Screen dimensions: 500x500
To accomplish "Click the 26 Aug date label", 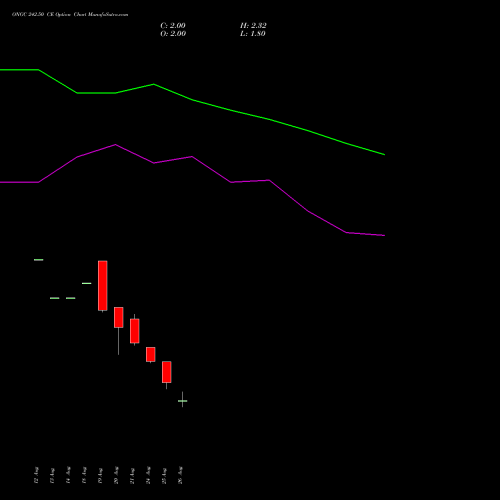I will pyautogui.click(x=180, y=475).
